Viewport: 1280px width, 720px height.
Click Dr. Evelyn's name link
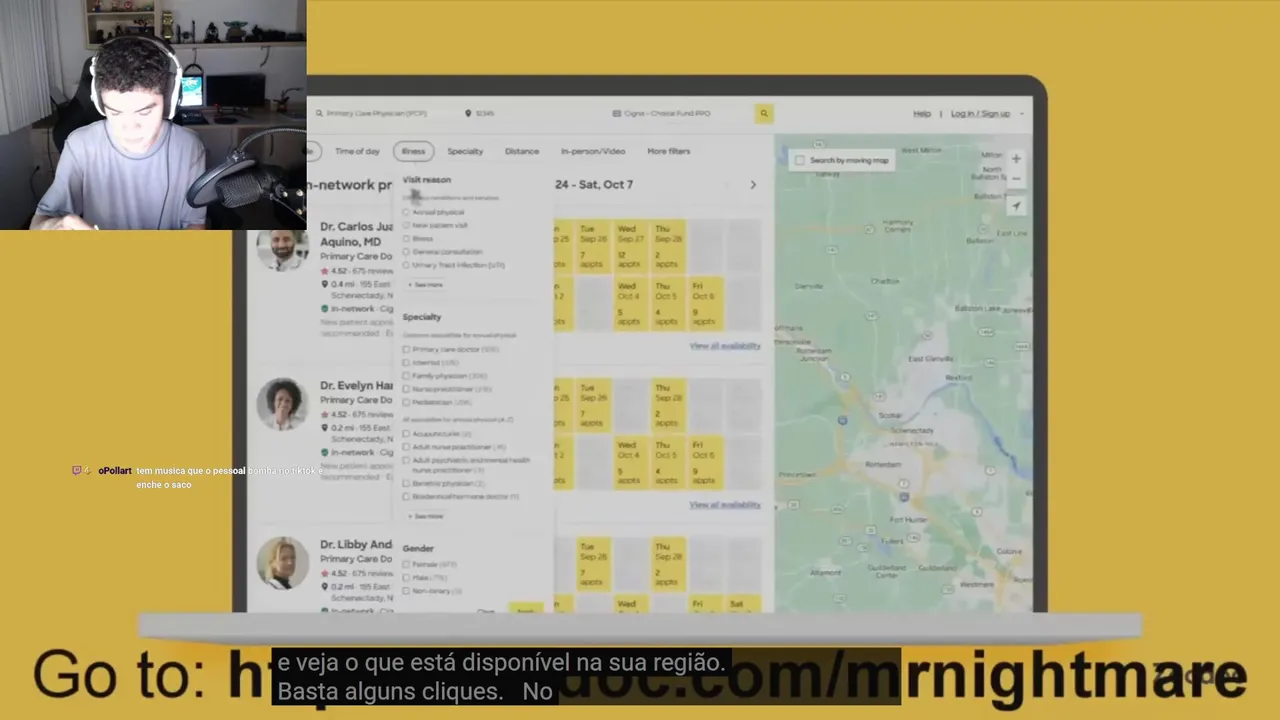pos(356,385)
